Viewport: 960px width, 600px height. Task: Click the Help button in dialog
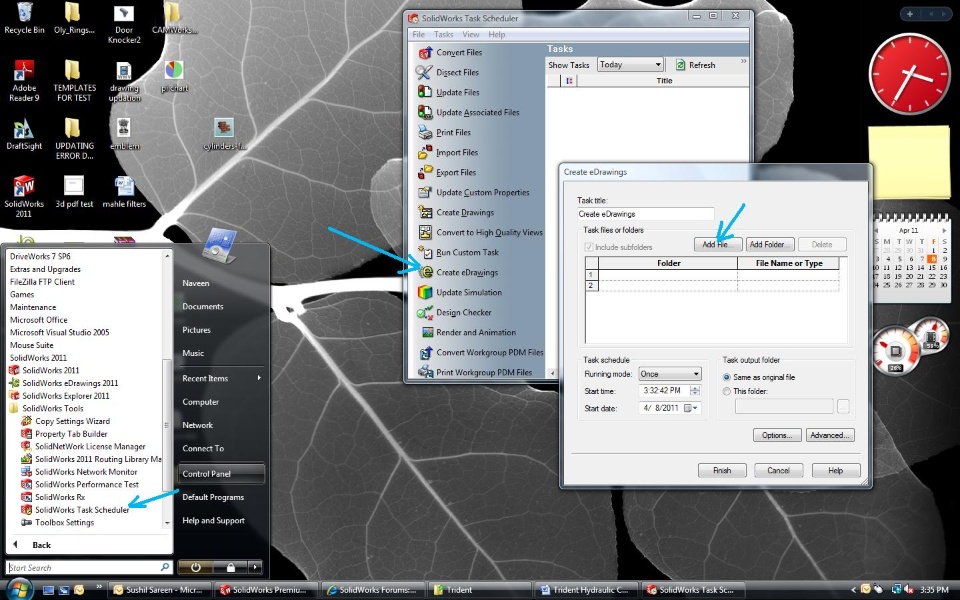pyautogui.click(x=836, y=470)
